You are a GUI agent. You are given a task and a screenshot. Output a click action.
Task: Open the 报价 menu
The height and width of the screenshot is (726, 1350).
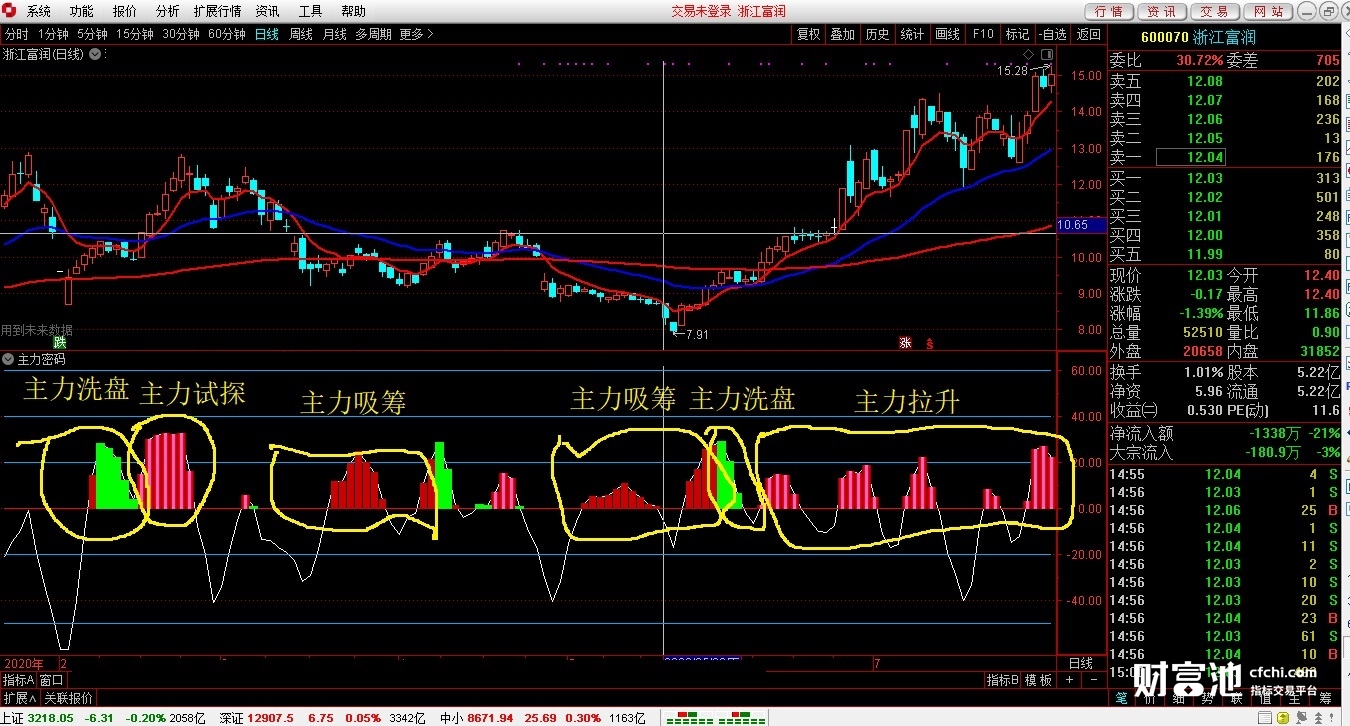point(124,11)
